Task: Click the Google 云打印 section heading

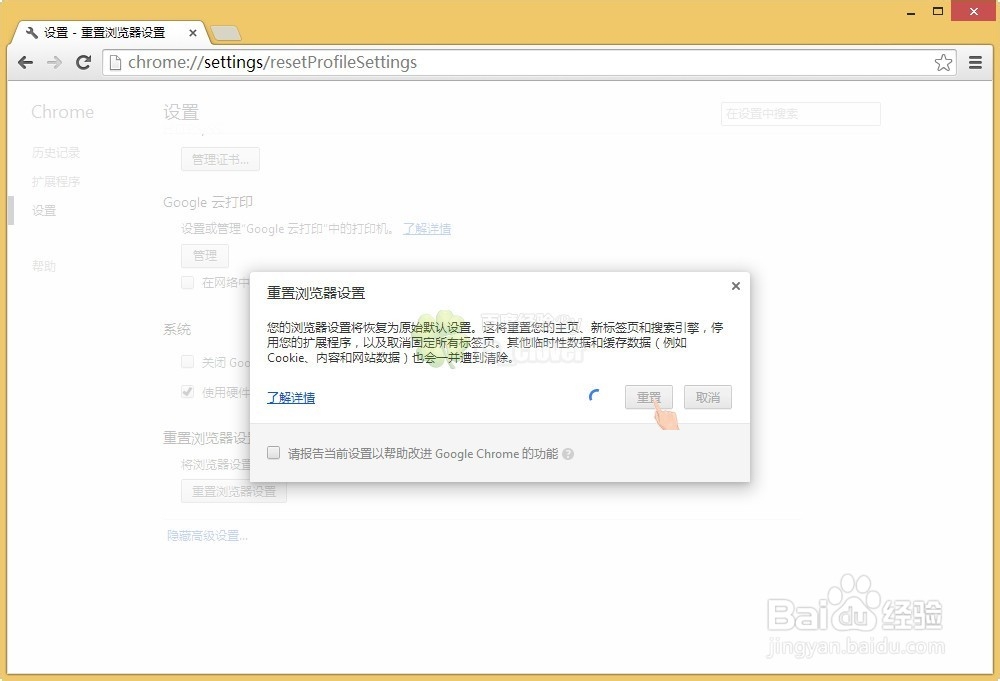Action: click(208, 202)
